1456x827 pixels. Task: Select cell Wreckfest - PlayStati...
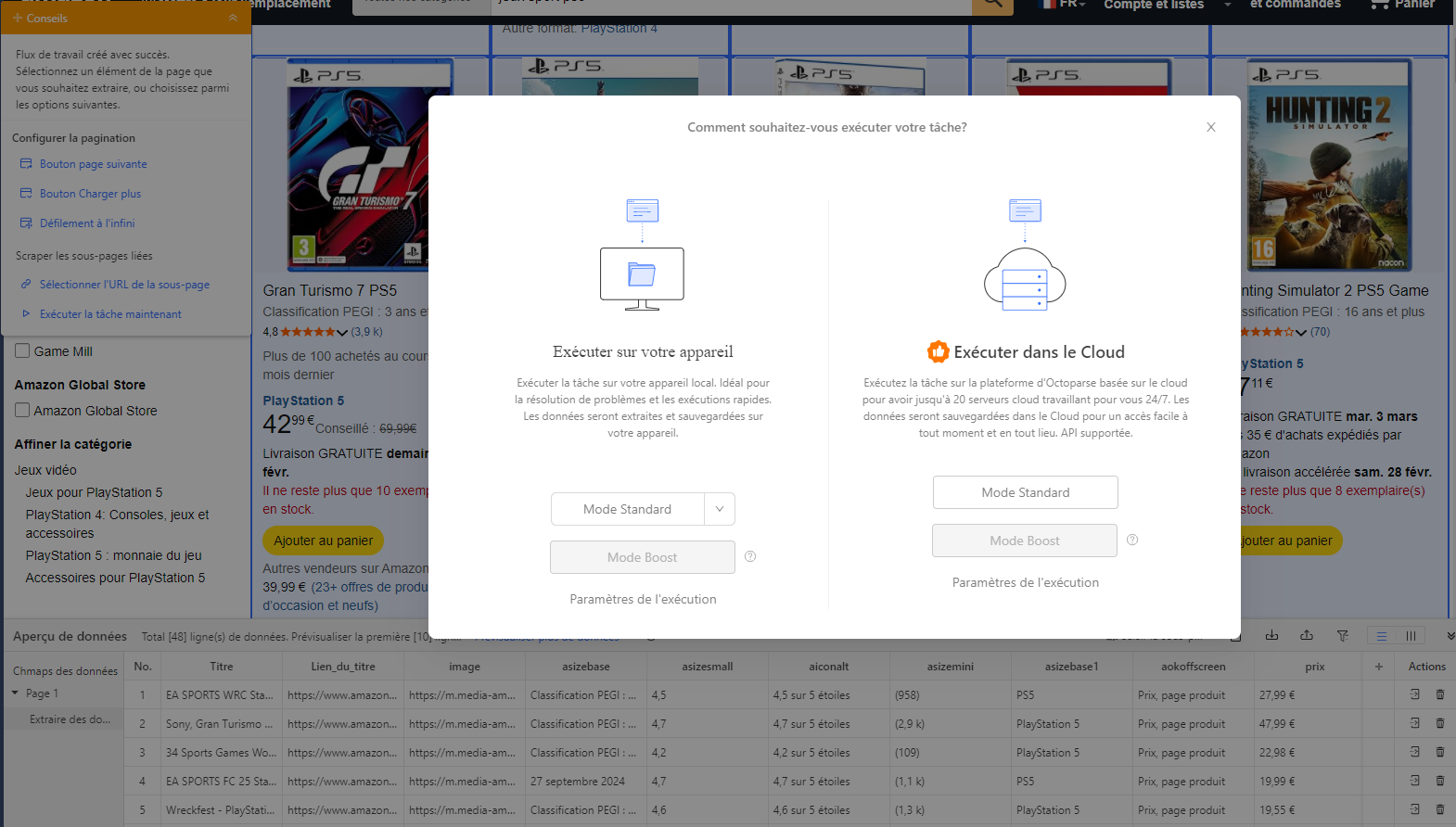[x=222, y=810]
